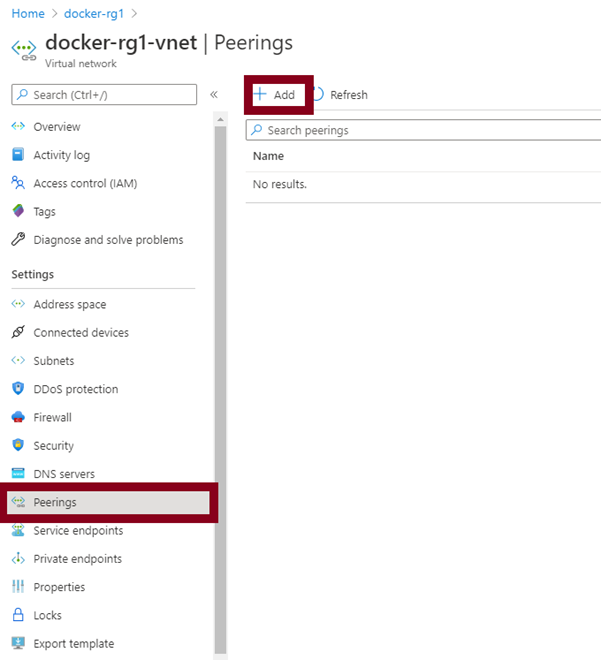Click the Subnets icon
The width and height of the screenshot is (601, 660).
coord(18,360)
